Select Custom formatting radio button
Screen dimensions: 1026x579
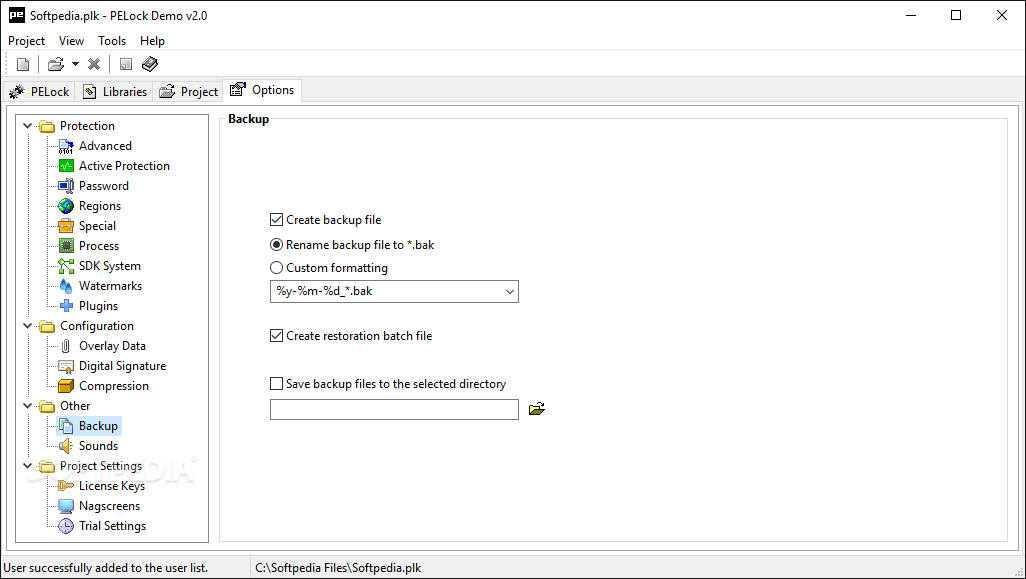pyautogui.click(x=277, y=268)
